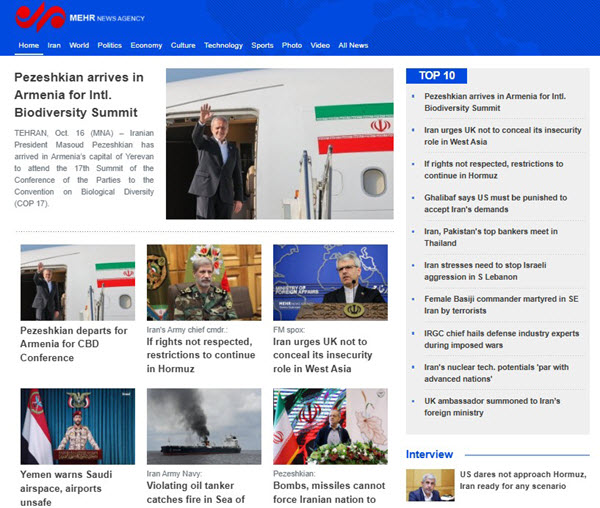Go to the Iran section

click(x=54, y=45)
